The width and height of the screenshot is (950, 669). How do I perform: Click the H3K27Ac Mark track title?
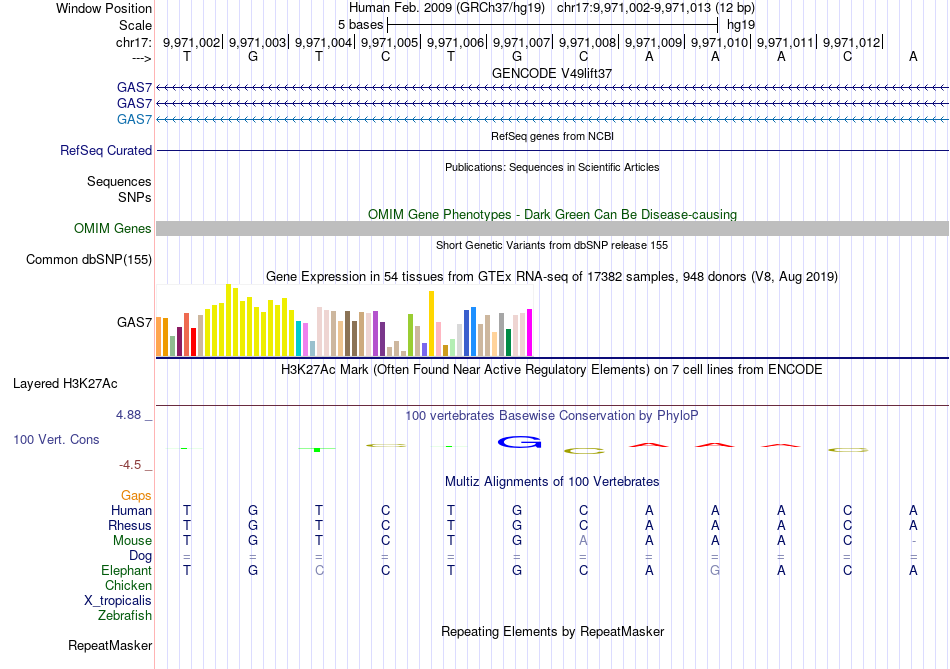[552, 370]
